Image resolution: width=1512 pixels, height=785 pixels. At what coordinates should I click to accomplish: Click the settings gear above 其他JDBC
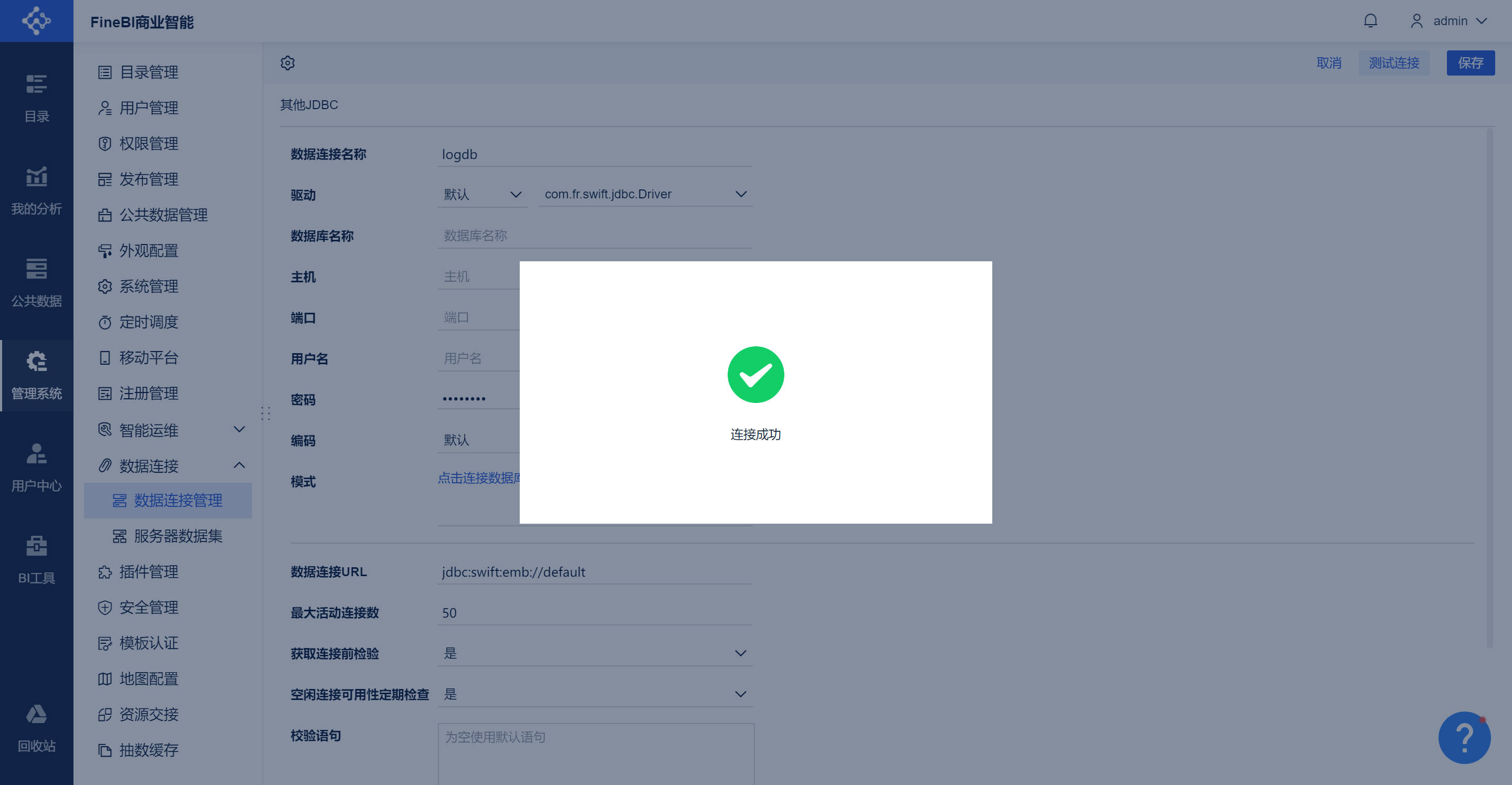(x=288, y=63)
